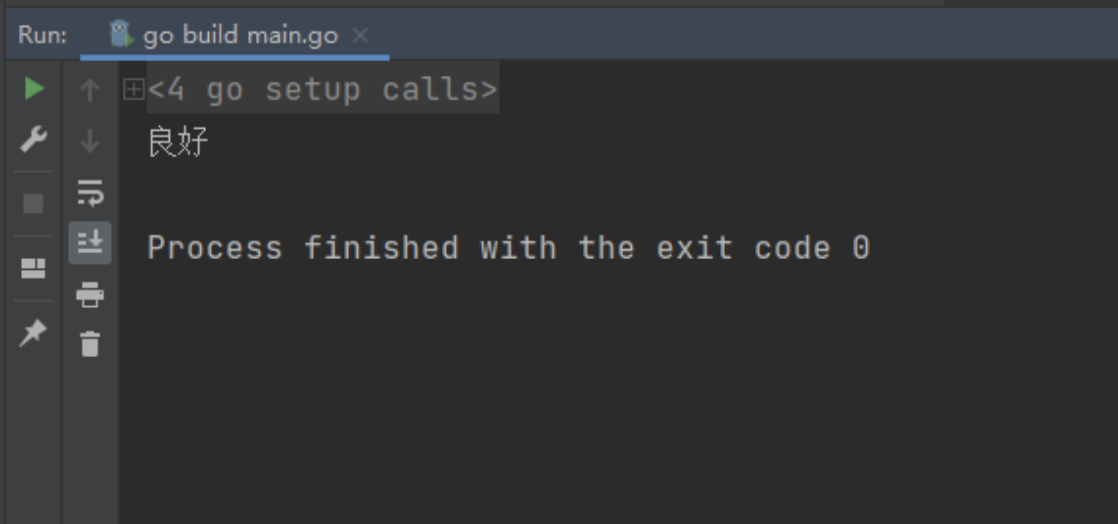Image resolution: width=1118 pixels, height=524 pixels.
Task: Clear all console output trash icon
Action: pyautogui.click(x=90, y=344)
